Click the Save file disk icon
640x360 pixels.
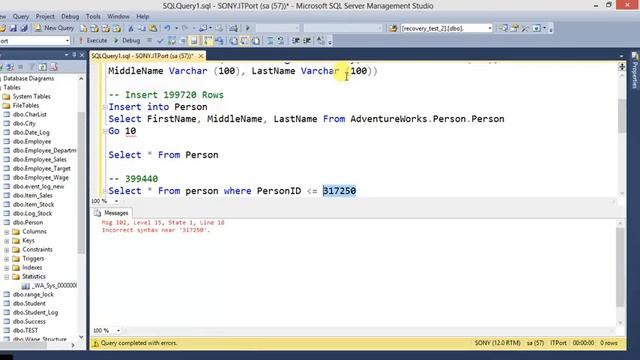[x=13, y=28]
